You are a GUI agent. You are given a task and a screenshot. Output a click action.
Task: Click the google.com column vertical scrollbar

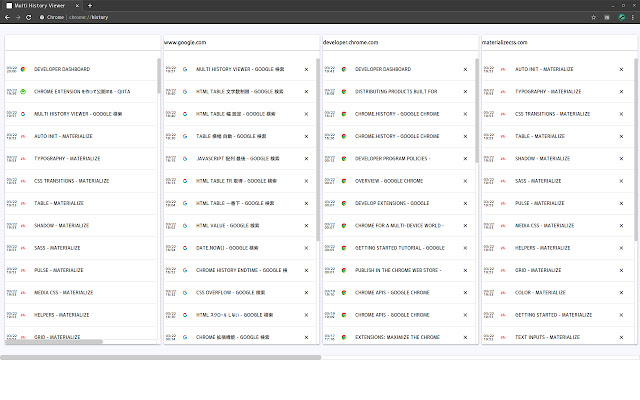318,149
